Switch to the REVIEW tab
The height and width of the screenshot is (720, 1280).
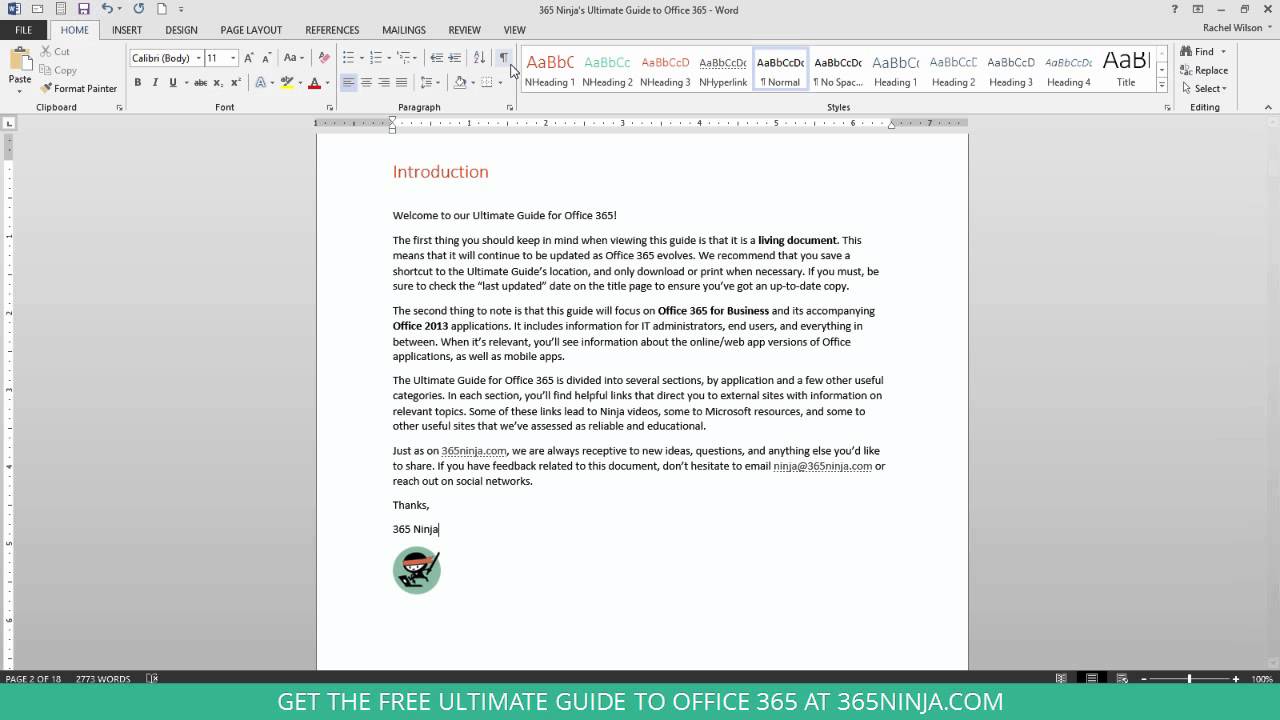pyautogui.click(x=464, y=30)
